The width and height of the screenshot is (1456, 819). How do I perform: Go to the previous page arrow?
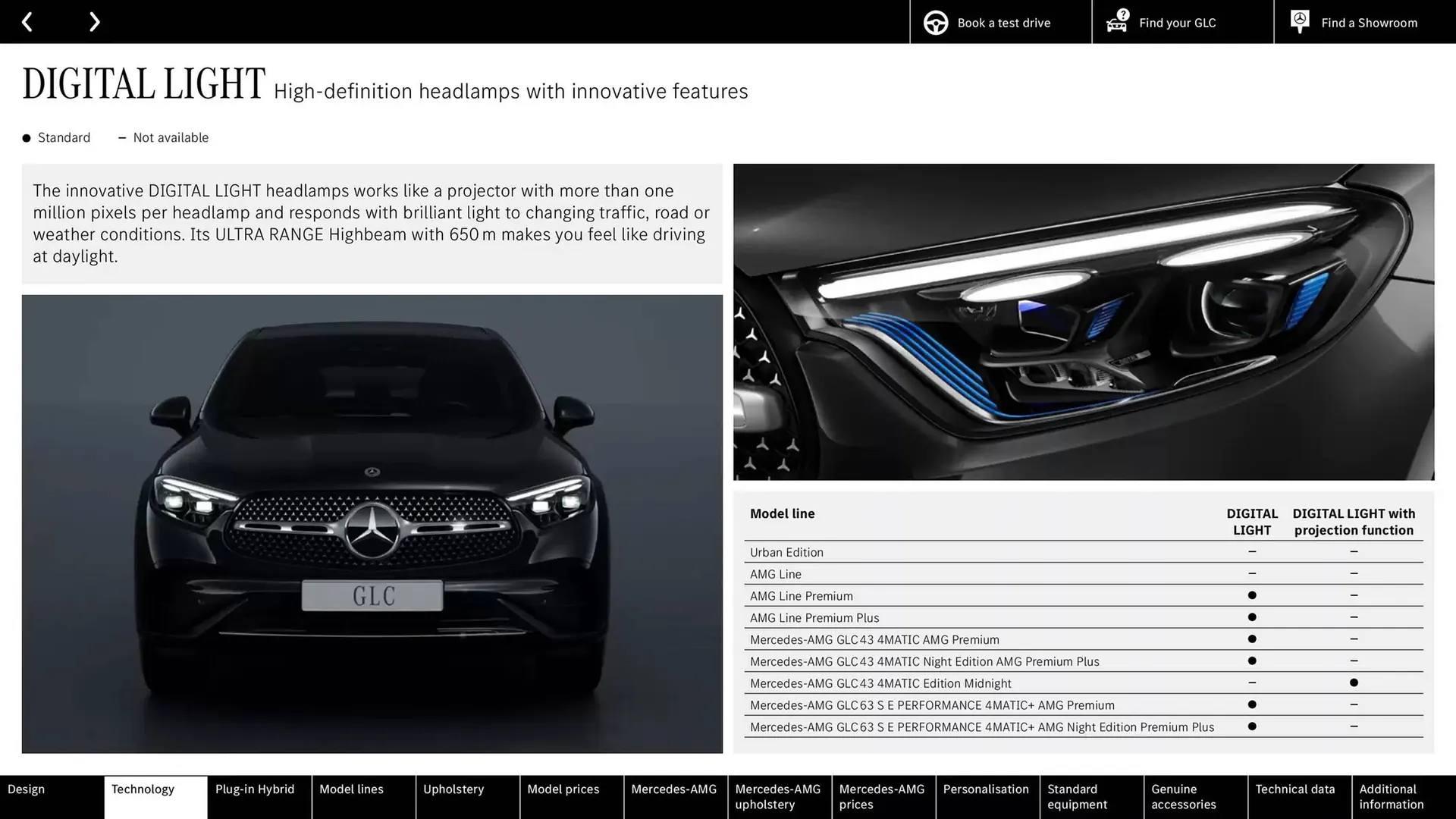(x=27, y=22)
